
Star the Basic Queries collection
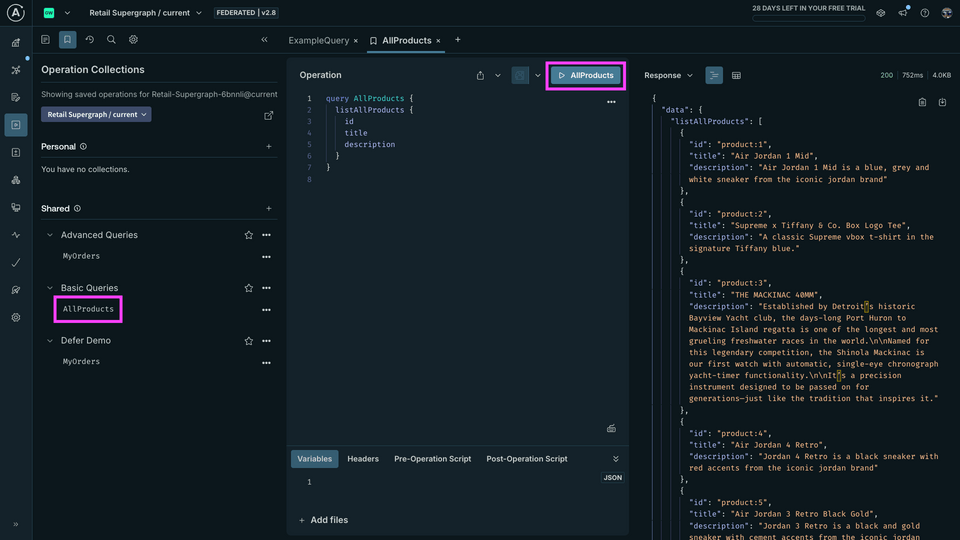[249, 288]
